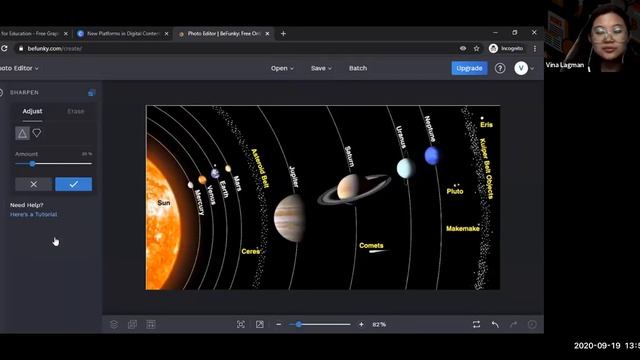
Task: Select the diamond smart sharpen icon
Action: click(x=37, y=133)
